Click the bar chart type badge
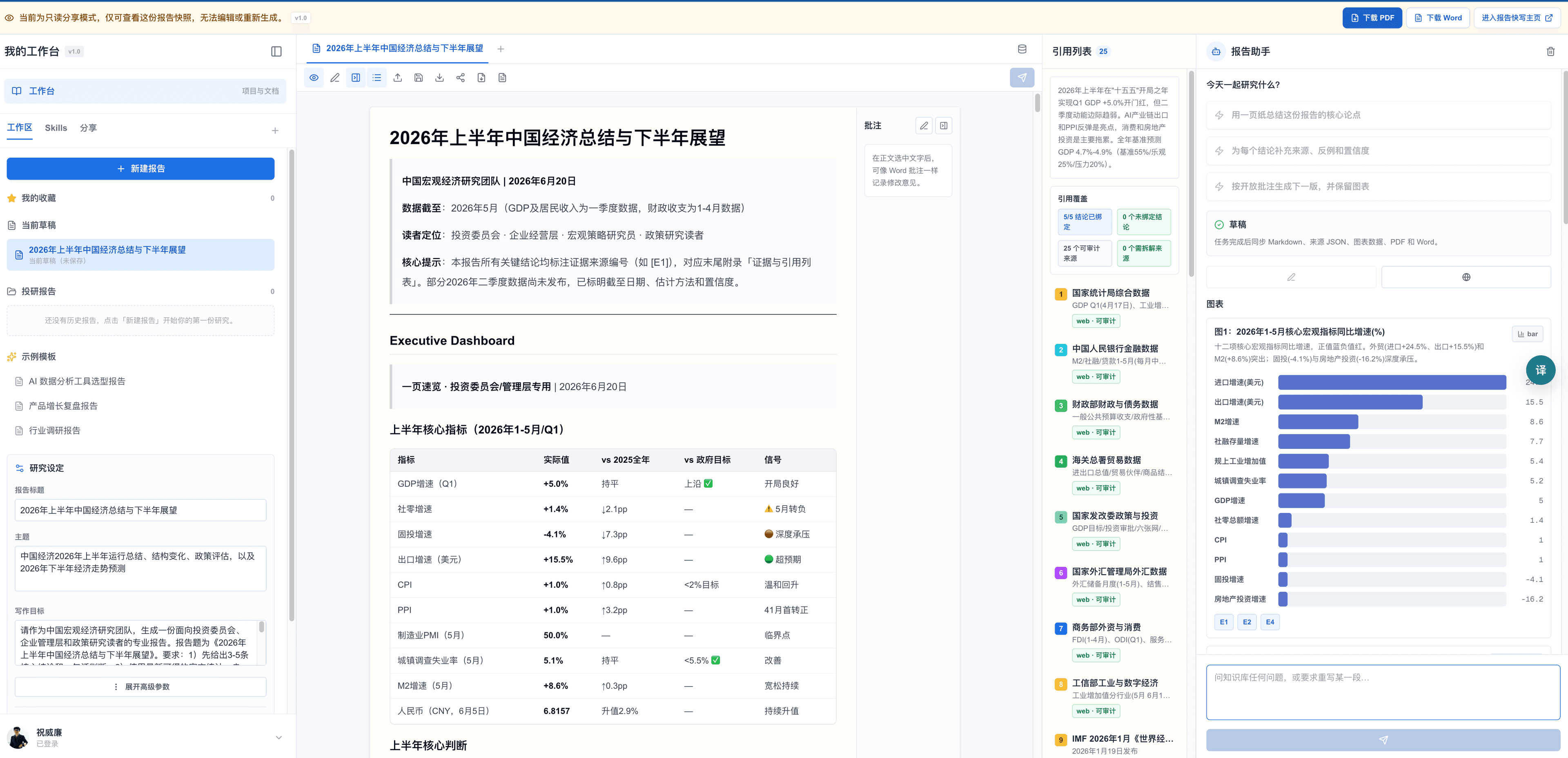This screenshot has height=758, width=1568. pos(1527,334)
